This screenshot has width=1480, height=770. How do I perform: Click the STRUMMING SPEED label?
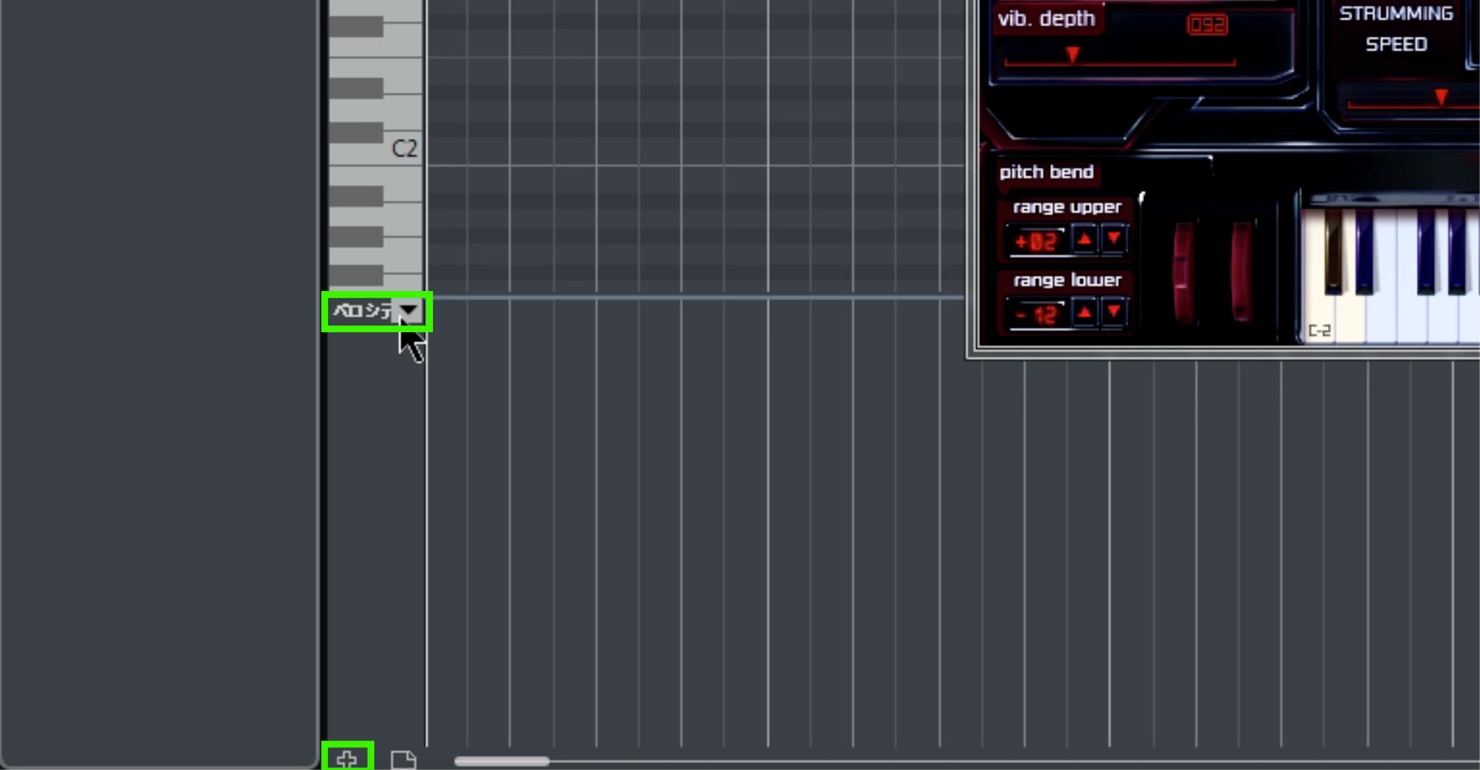click(1396, 29)
